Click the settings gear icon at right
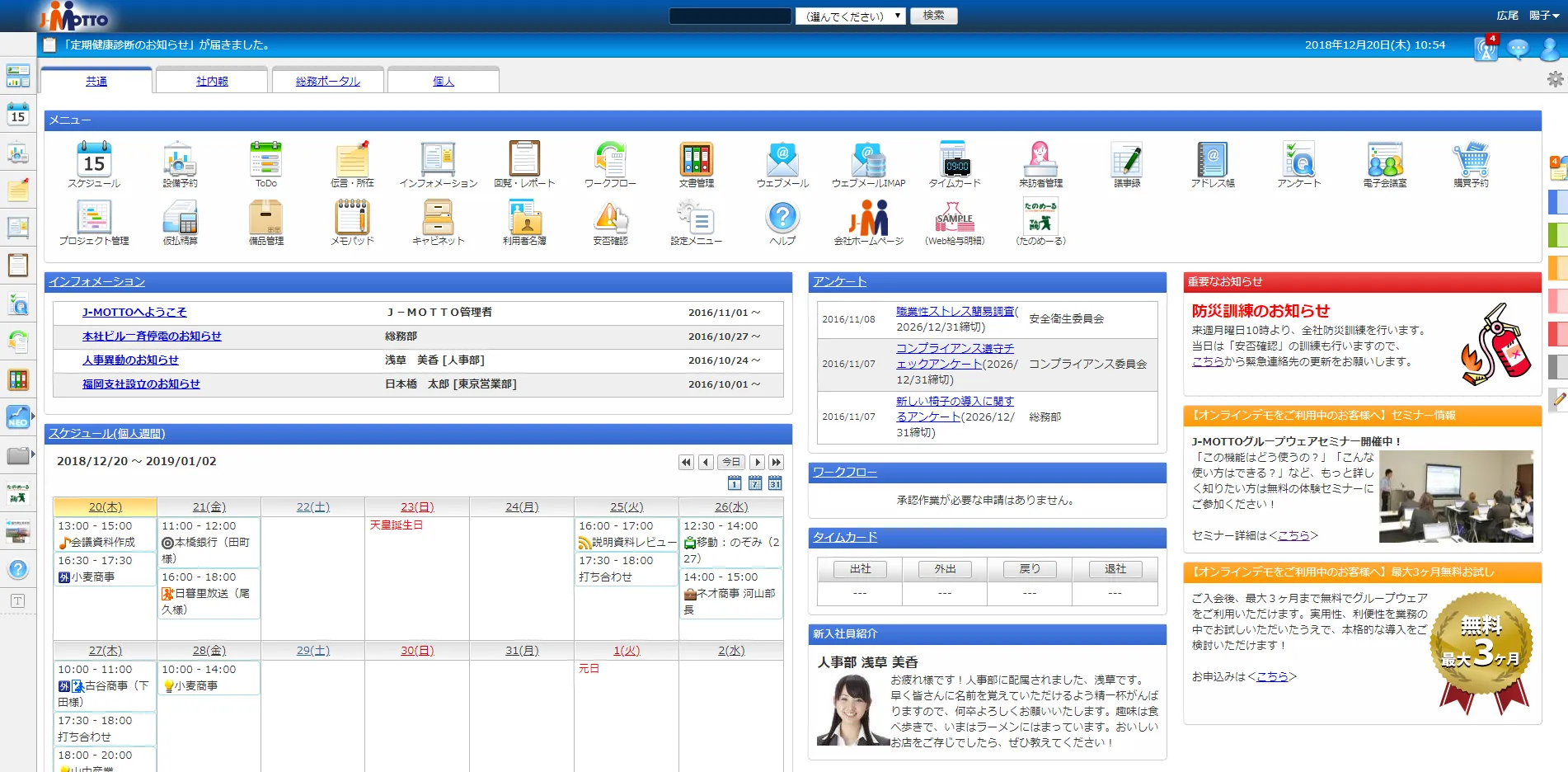This screenshot has width=1568, height=772. [1555, 79]
